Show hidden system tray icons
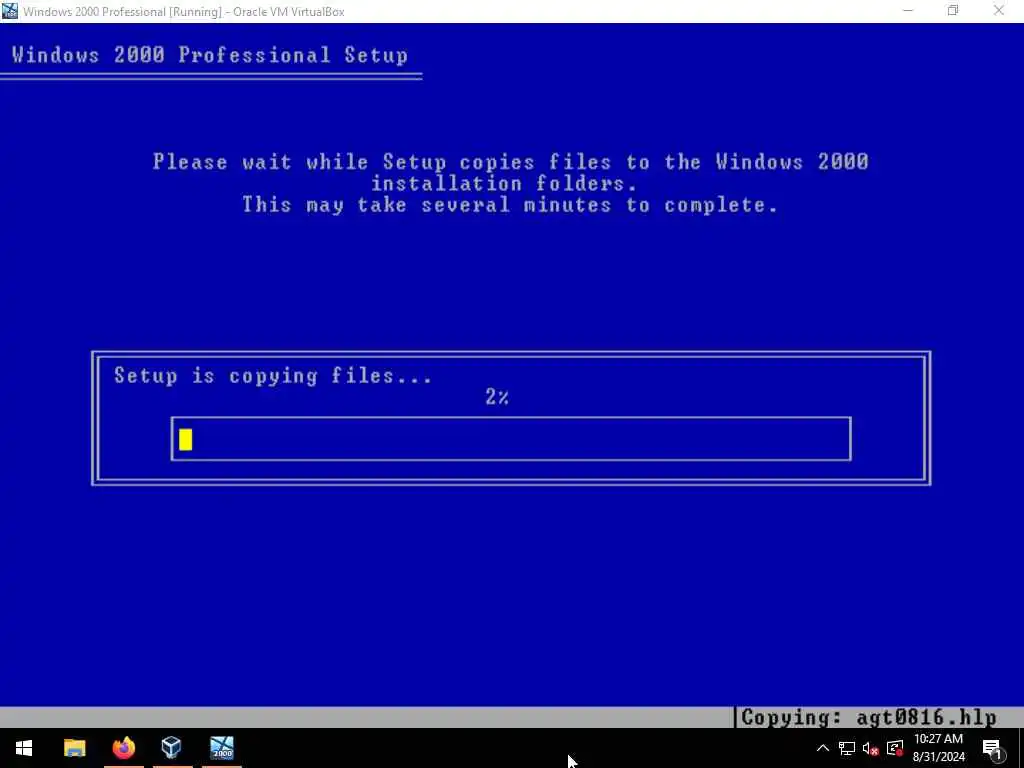The image size is (1024, 768). pos(823,748)
